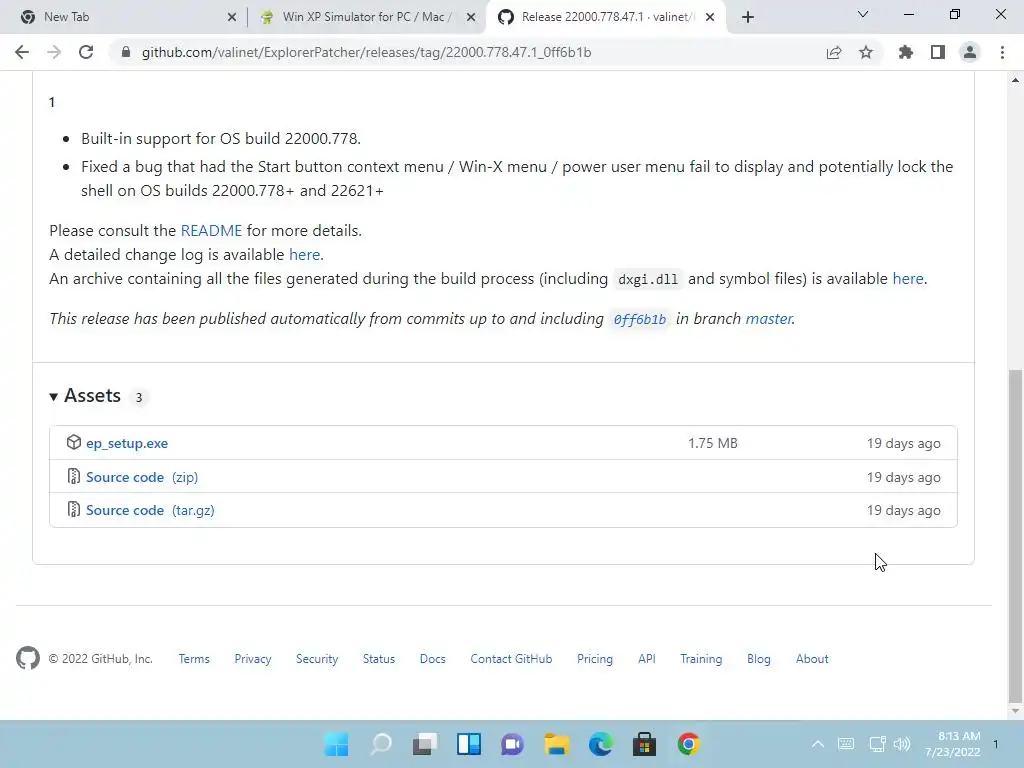
Task: Click the padlock site info icon
Action: click(126, 52)
